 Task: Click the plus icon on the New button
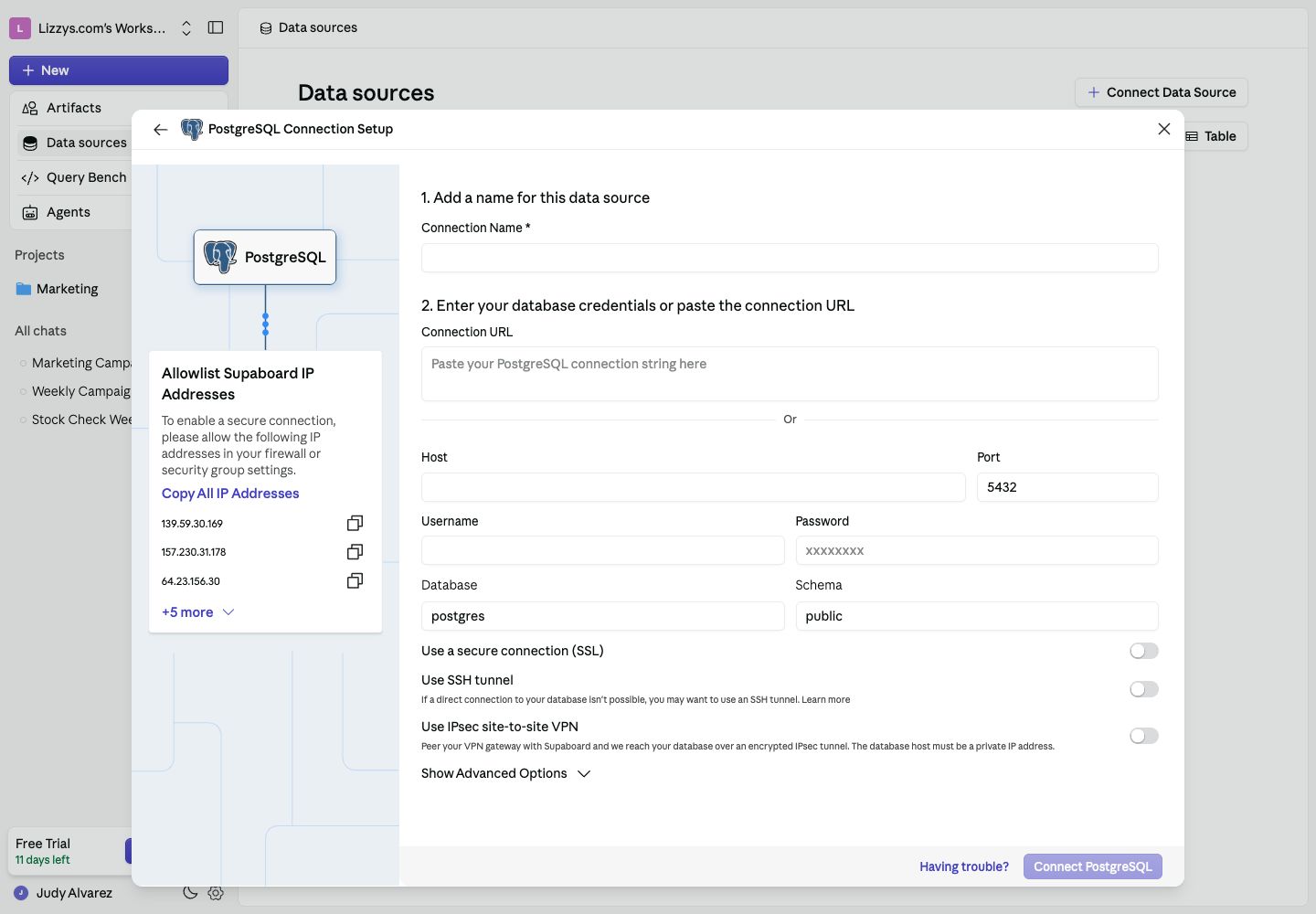(28, 70)
